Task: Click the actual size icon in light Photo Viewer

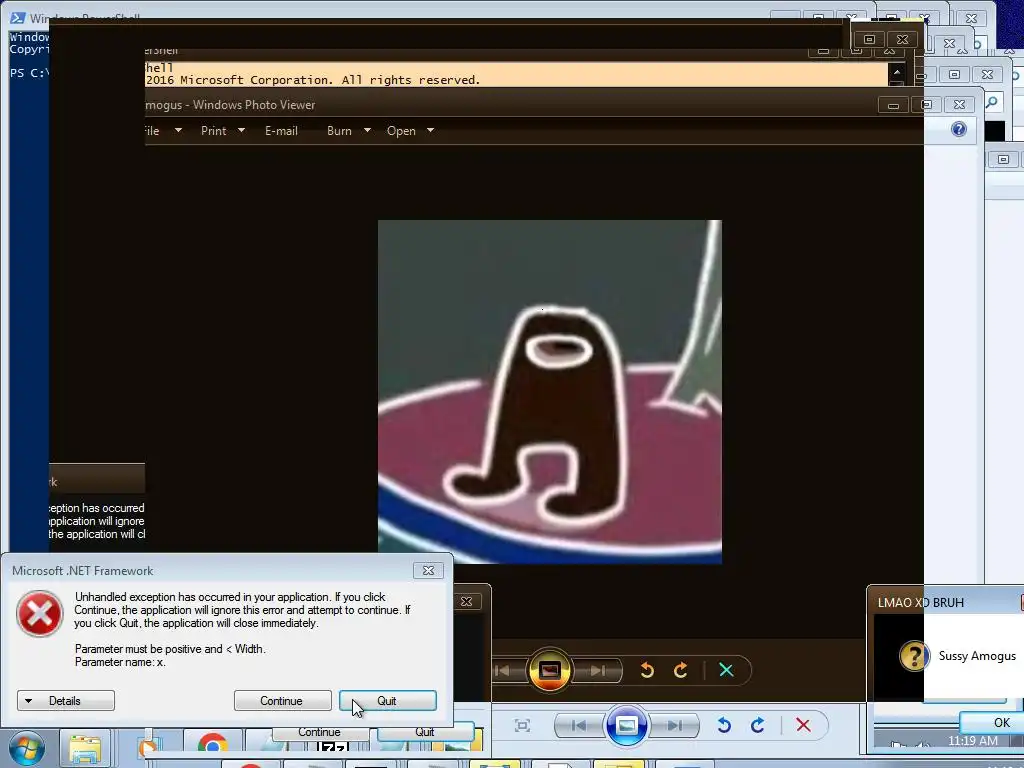Action: [522, 726]
